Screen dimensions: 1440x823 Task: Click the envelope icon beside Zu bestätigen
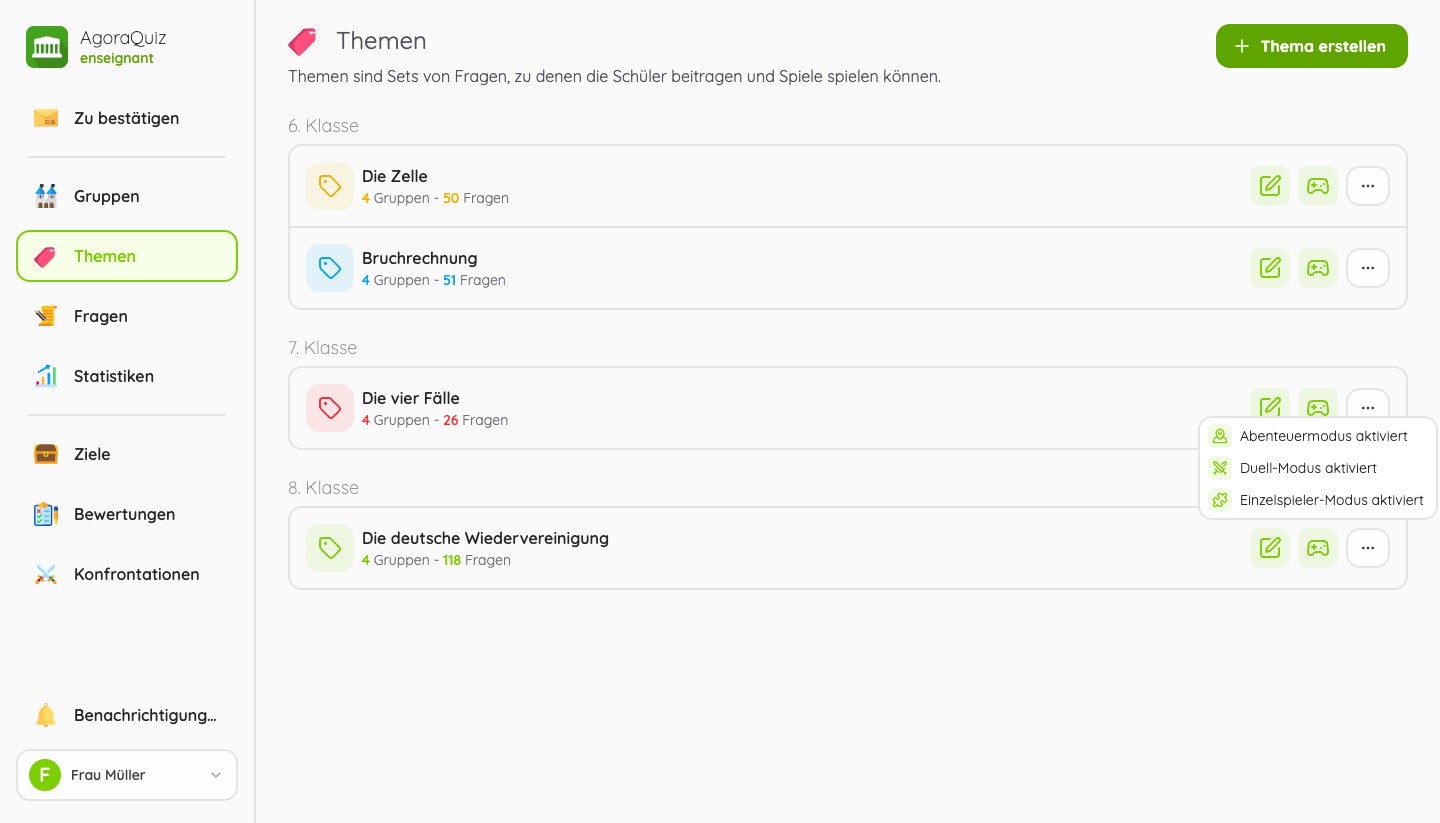click(46, 118)
